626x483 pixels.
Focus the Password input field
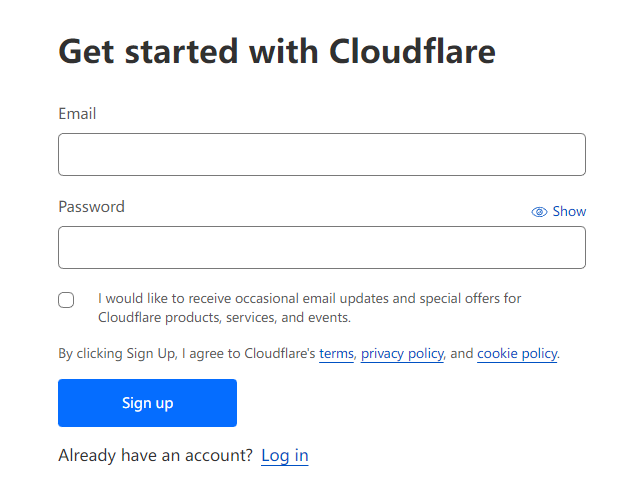[321, 247]
